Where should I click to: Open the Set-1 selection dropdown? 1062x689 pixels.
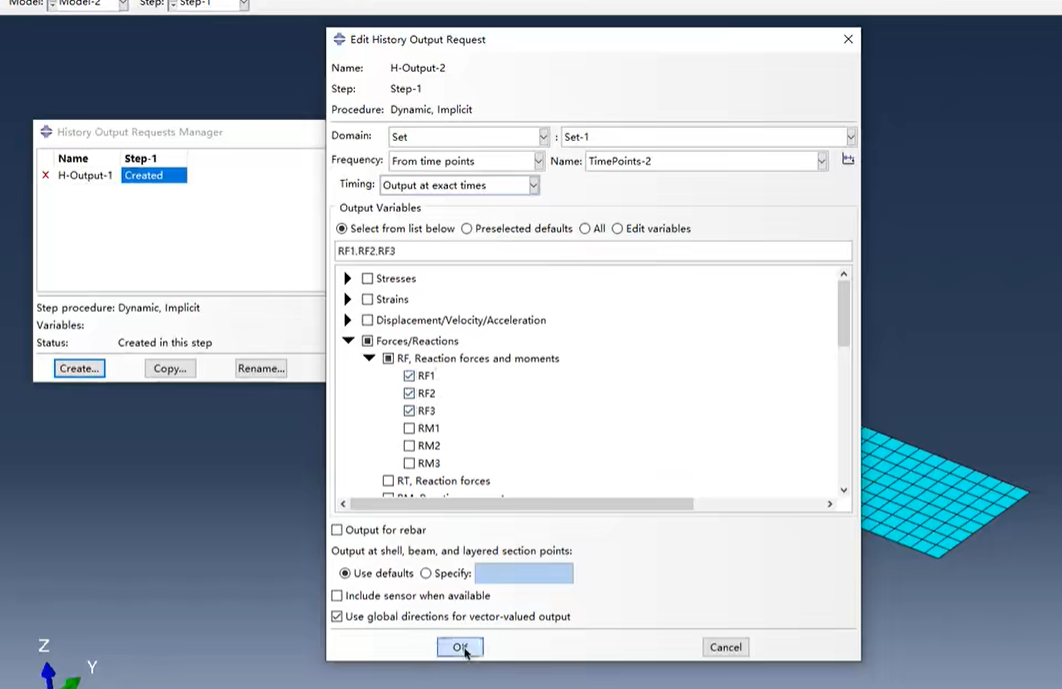pos(851,137)
